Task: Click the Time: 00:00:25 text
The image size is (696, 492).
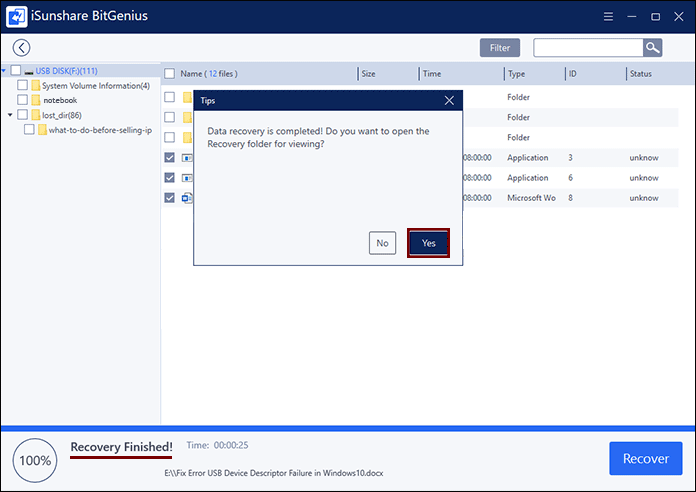Action: click(217, 445)
